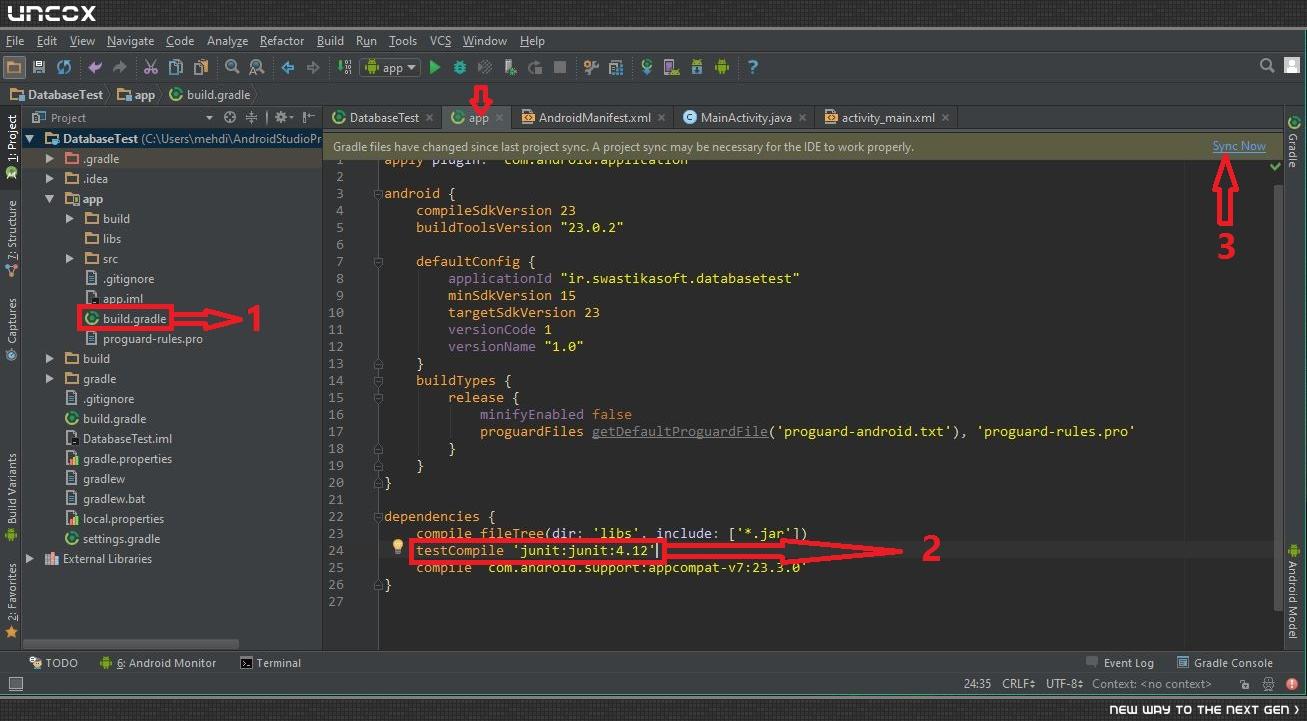Click the Undo arrow icon

coord(95,67)
